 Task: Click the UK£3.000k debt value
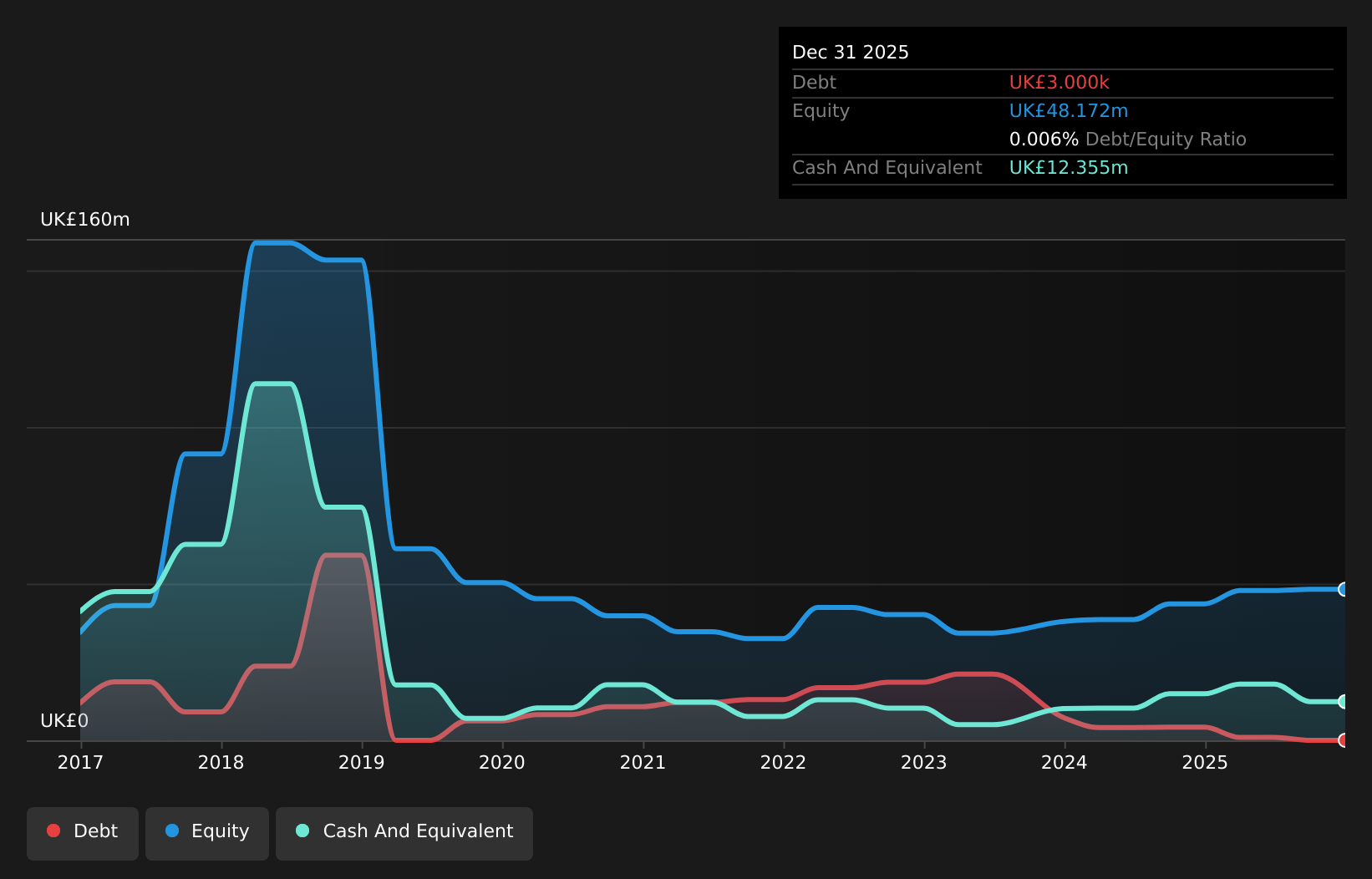tap(1059, 83)
